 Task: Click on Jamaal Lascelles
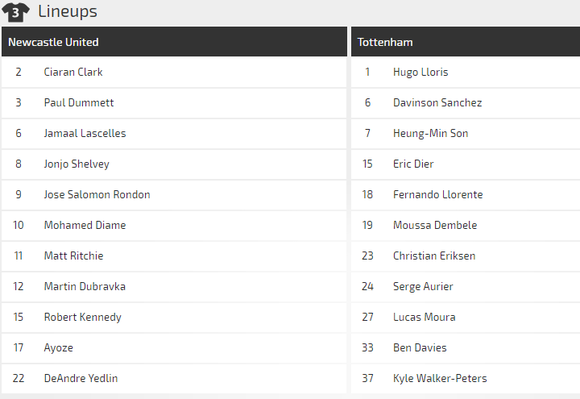85,133
